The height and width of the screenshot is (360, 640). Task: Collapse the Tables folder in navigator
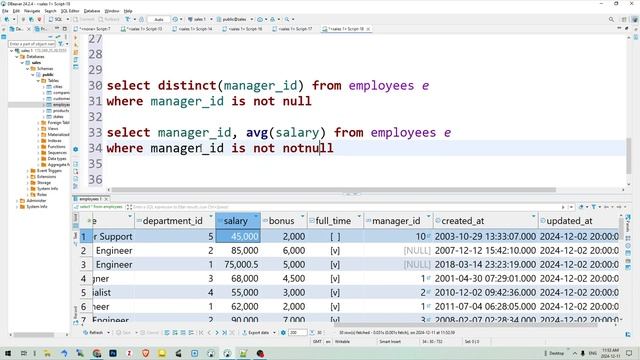tap(38, 81)
